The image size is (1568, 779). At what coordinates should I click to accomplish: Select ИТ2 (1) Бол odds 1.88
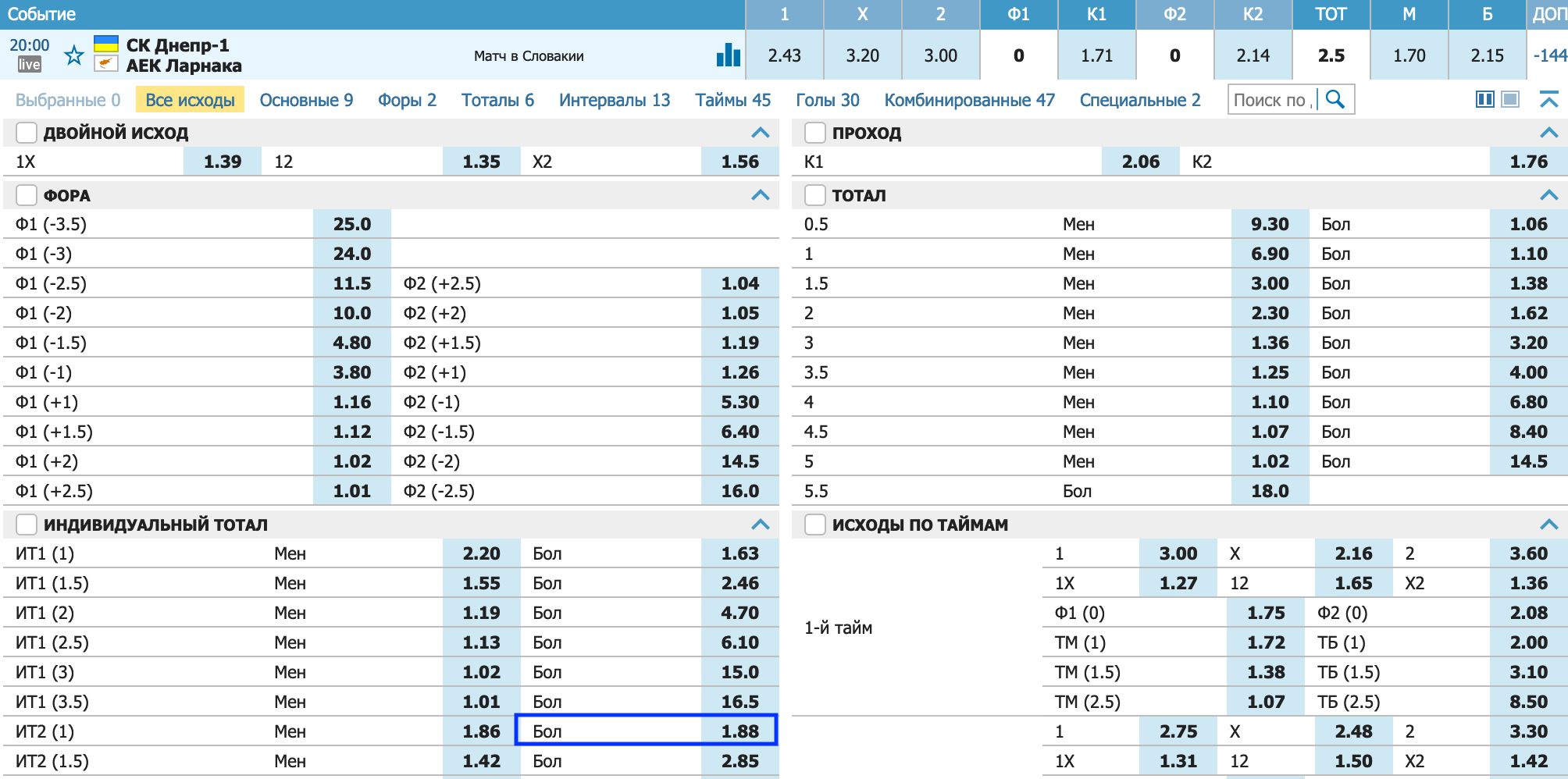[740, 731]
